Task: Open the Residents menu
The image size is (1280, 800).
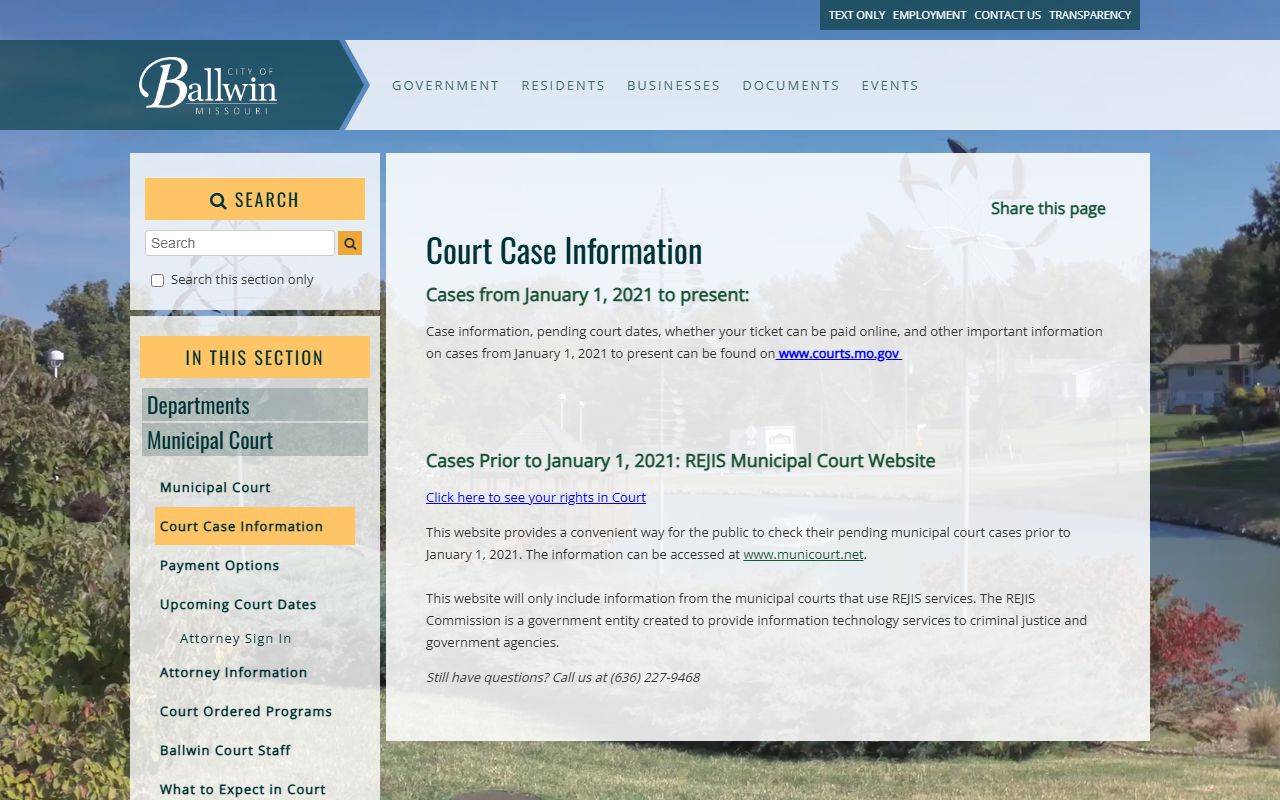Action: click(563, 85)
